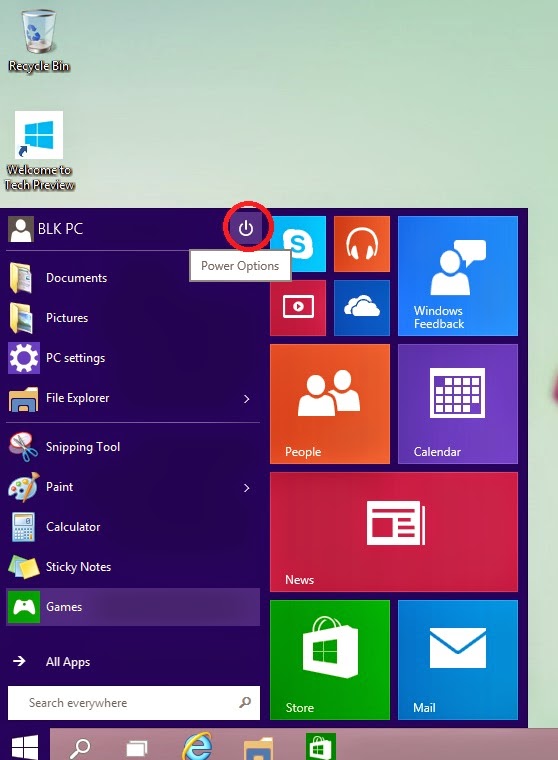Open the Power Options button
558x760 pixels.
246,228
